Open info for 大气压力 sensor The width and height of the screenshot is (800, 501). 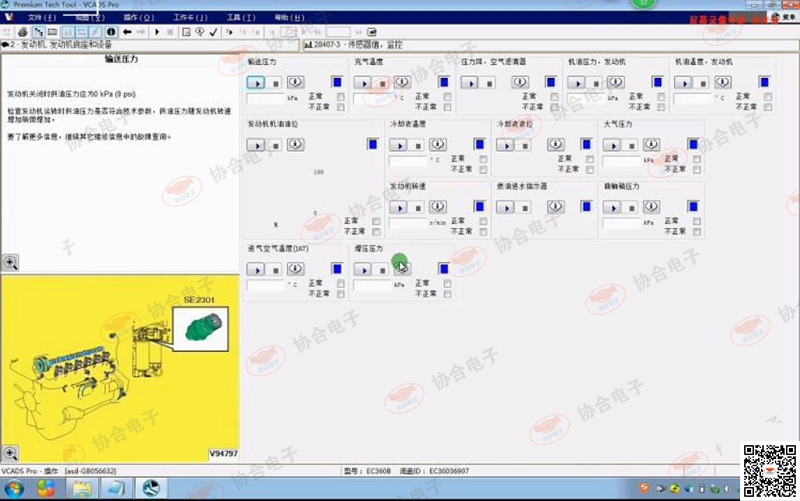coord(652,144)
